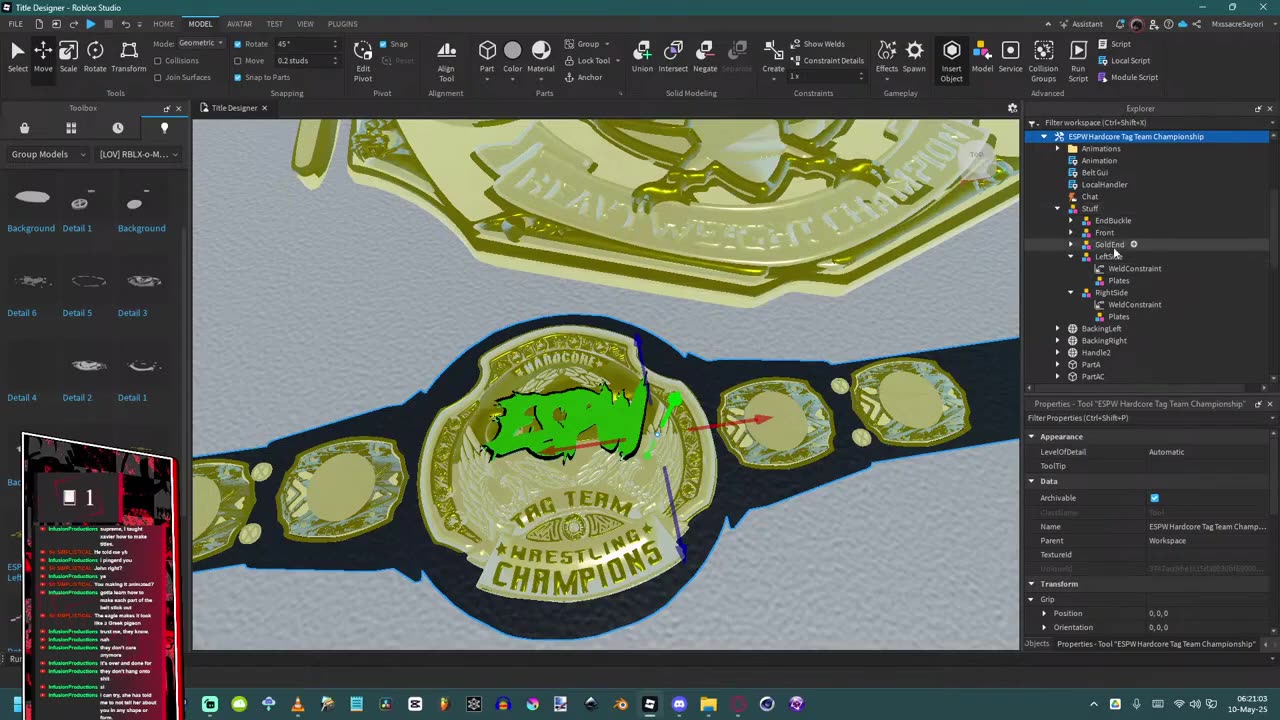Expand the Grip Position property

[1045, 613]
